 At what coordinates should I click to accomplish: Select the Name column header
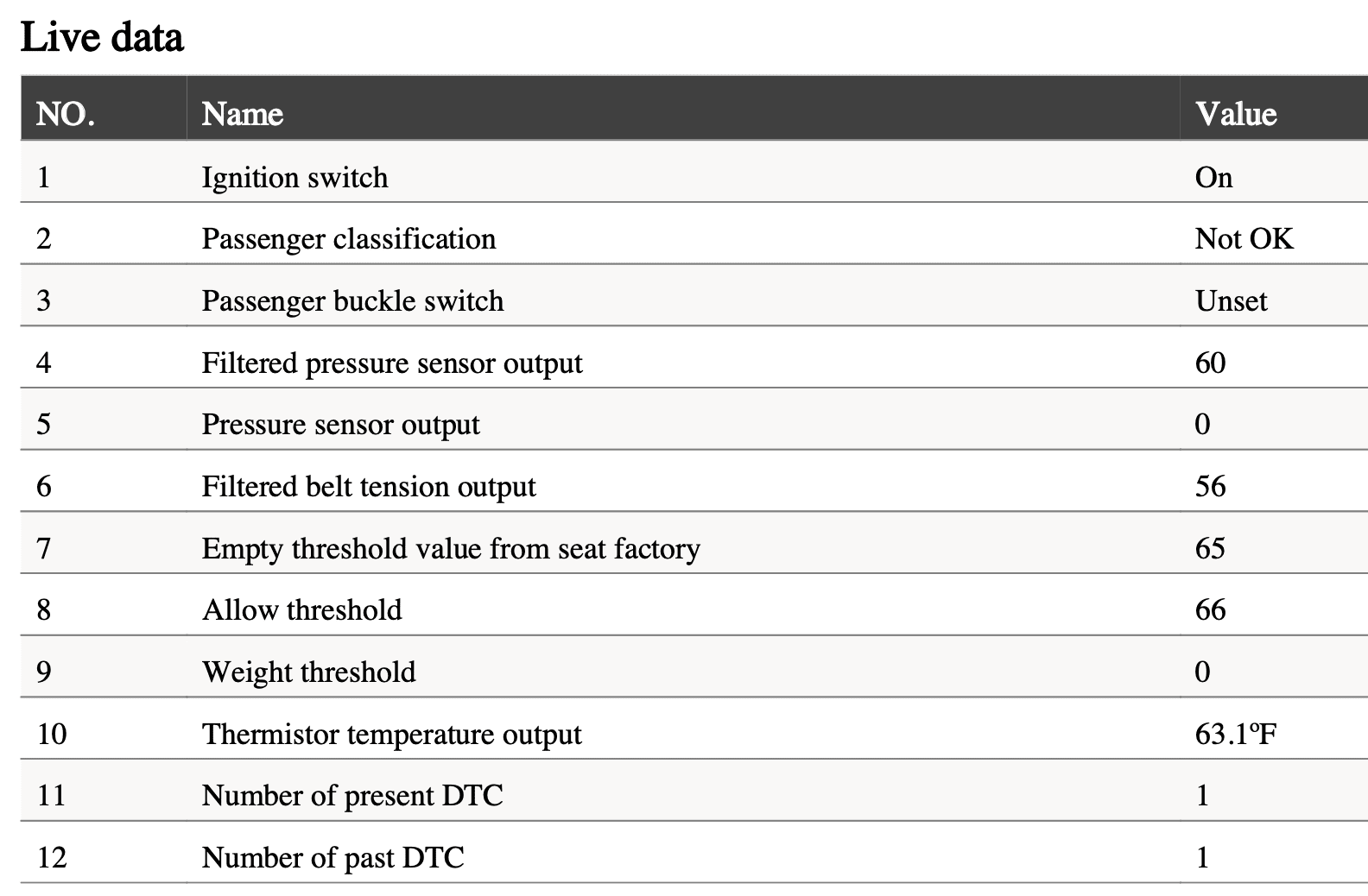point(243,114)
